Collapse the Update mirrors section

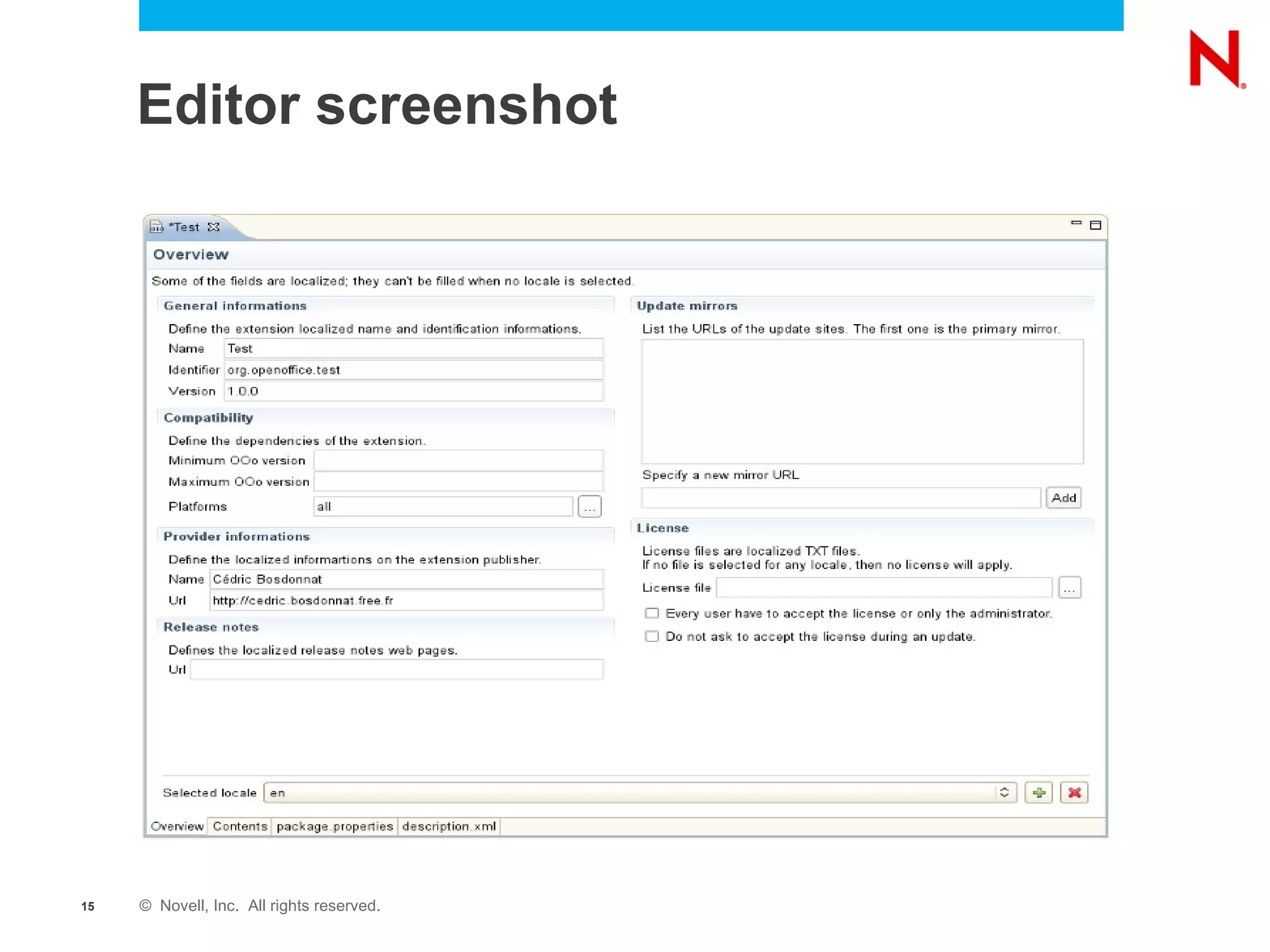pyautogui.click(x=687, y=306)
